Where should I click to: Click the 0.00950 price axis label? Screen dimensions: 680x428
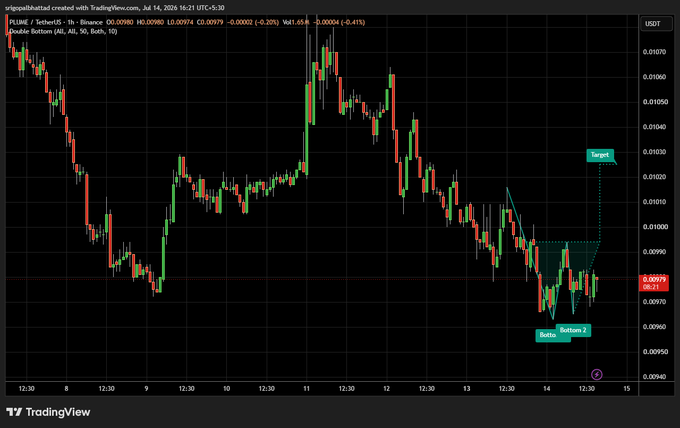[654, 352]
